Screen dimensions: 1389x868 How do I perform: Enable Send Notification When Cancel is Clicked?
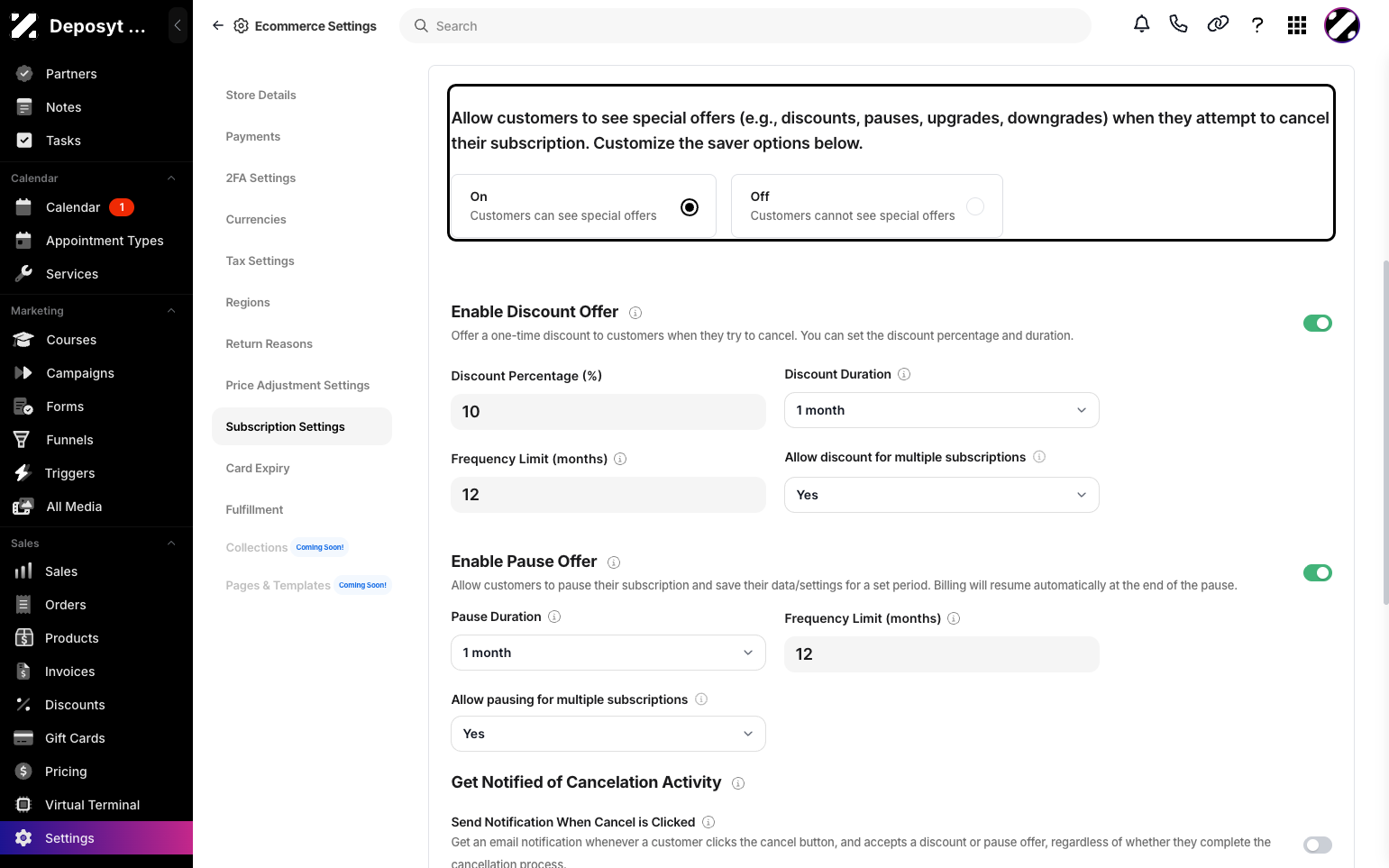point(1318,845)
